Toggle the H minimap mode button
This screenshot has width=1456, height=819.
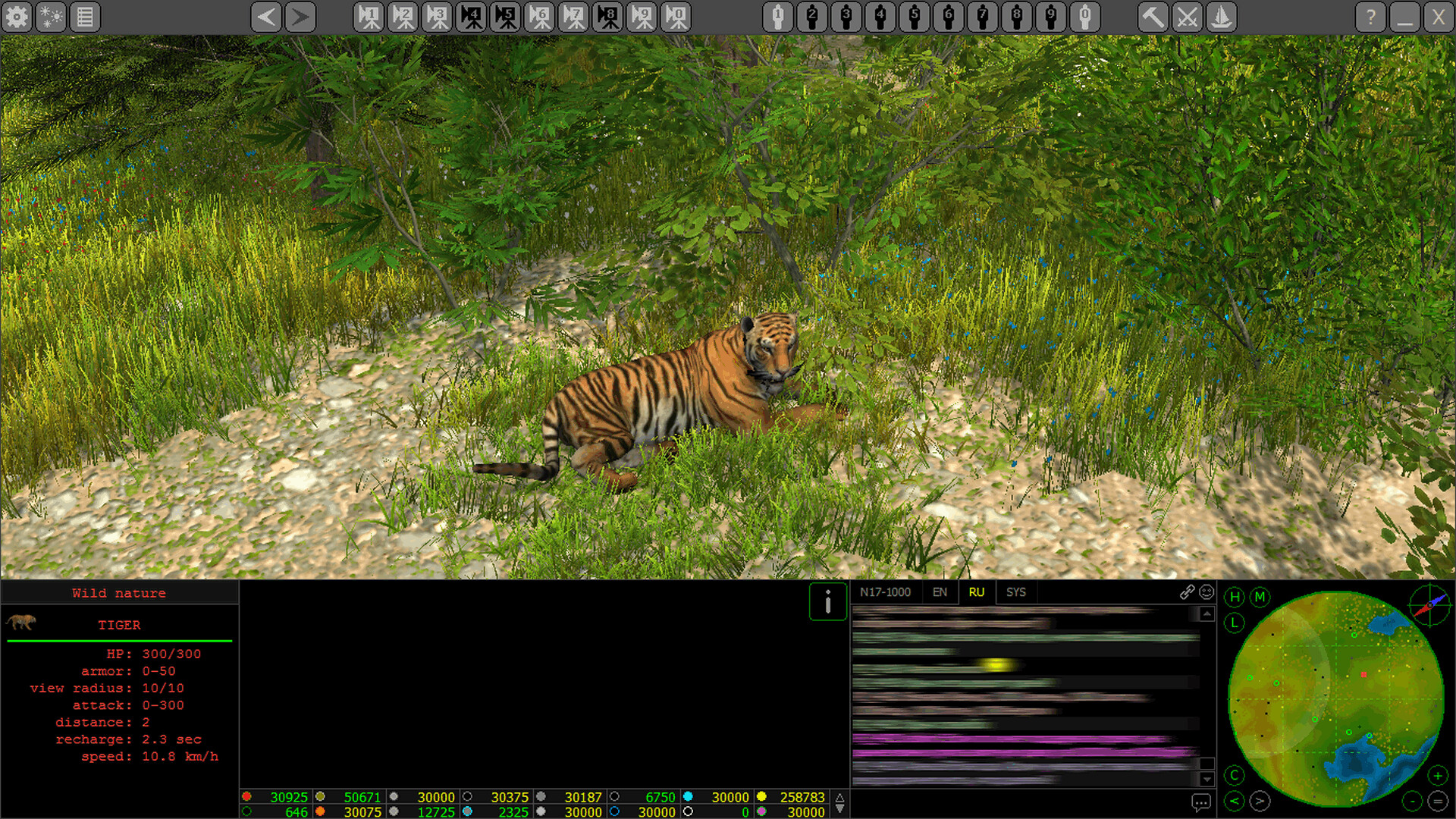(x=1235, y=597)
